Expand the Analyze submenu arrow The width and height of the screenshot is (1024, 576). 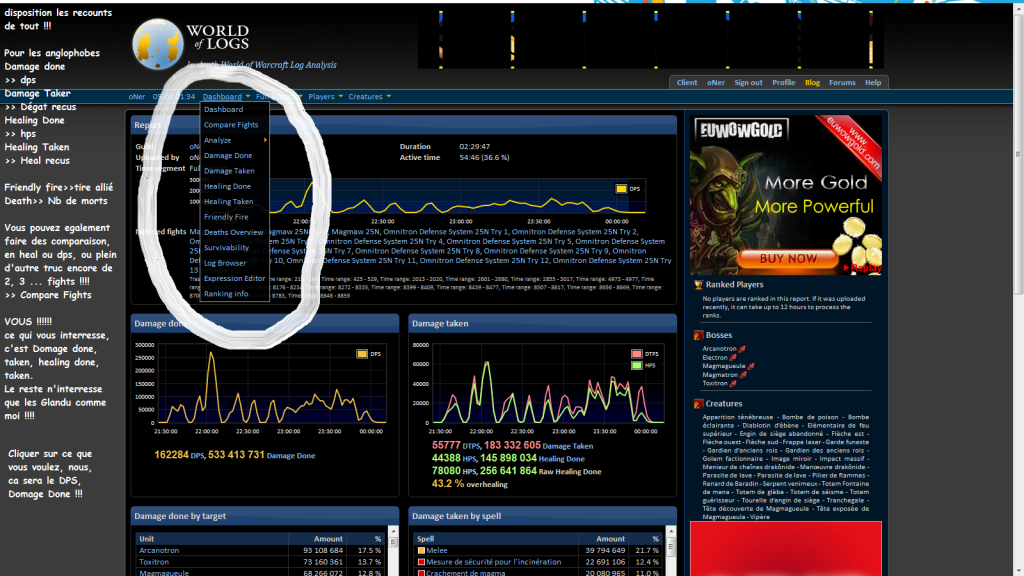point(264,140)
